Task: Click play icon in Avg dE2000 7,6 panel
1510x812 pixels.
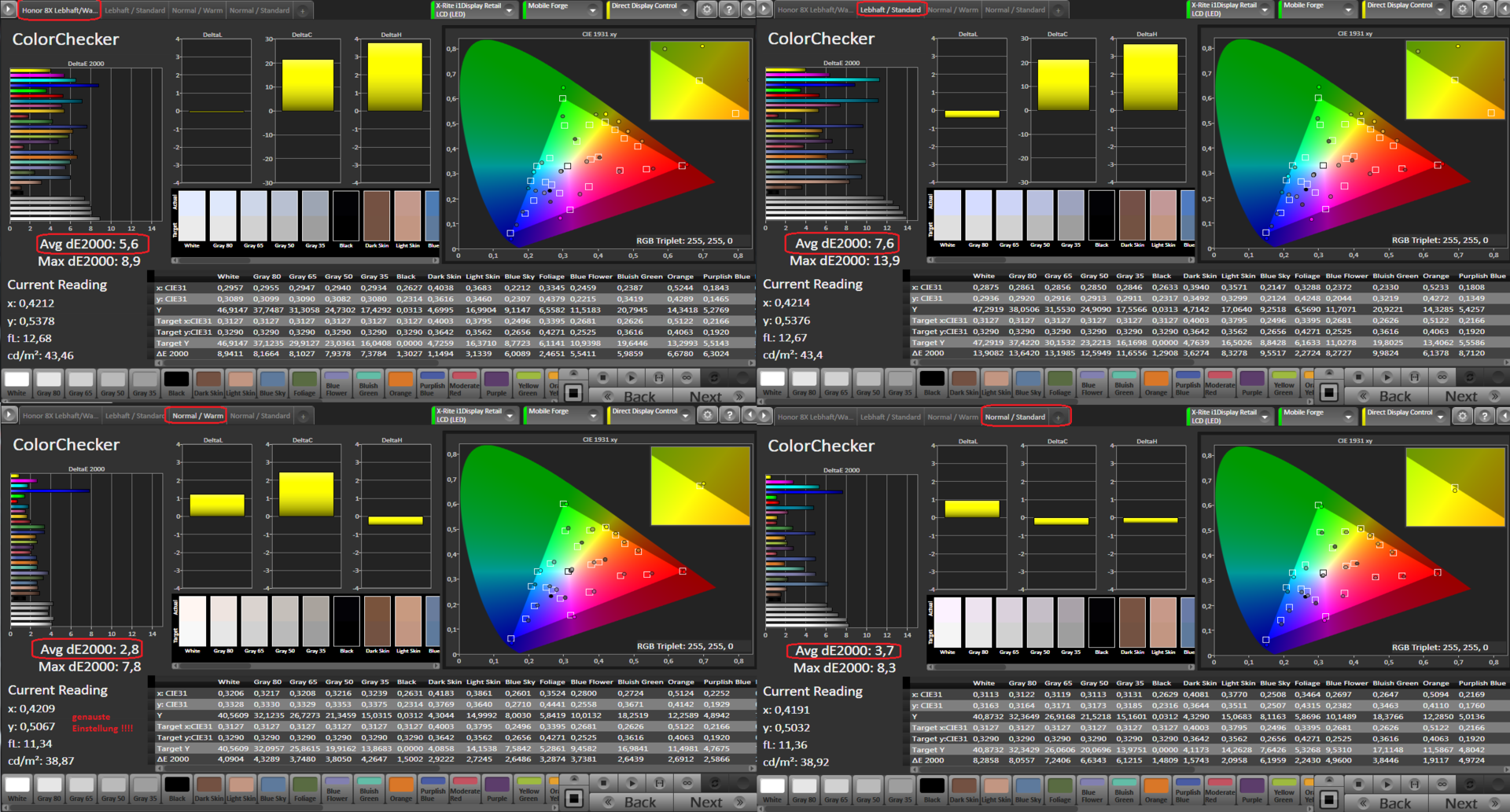Action: click(1387, 377)
